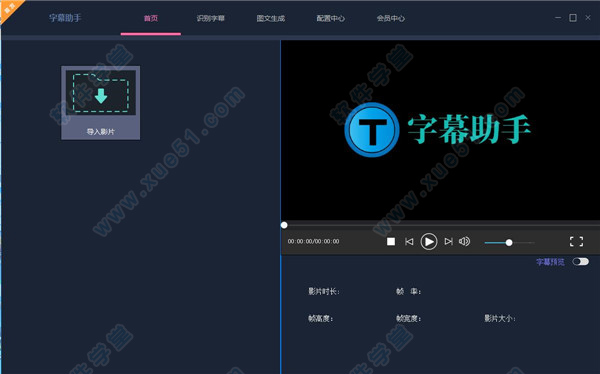Enter fullscreen with the corner brackets icon

pyautogui.click(x=576, y=242)
